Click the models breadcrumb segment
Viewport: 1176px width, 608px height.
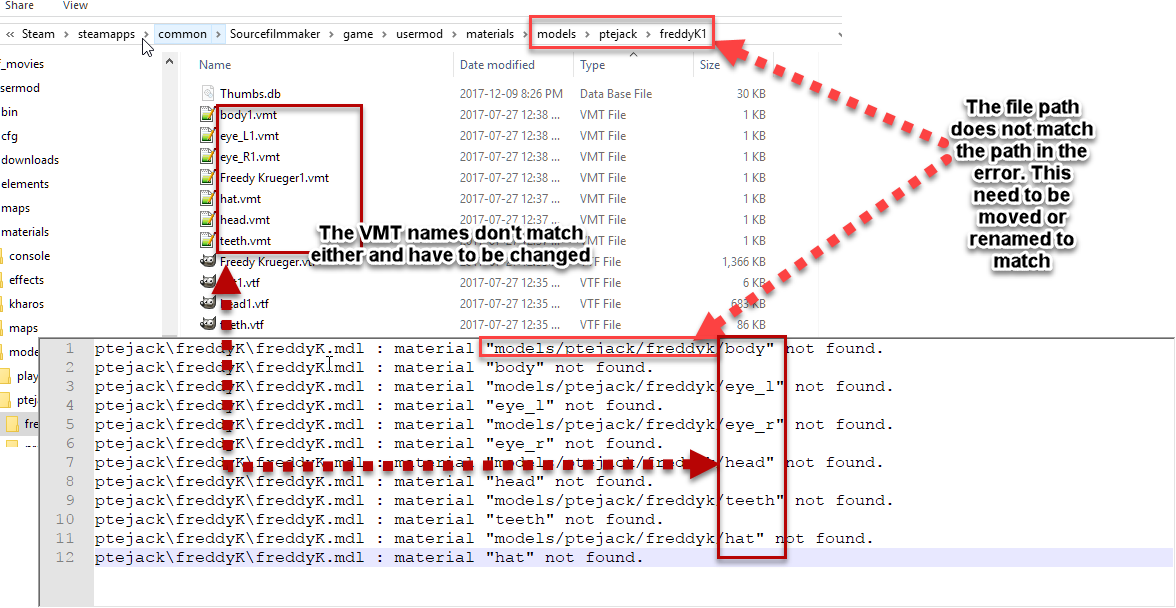coord(556,34)
